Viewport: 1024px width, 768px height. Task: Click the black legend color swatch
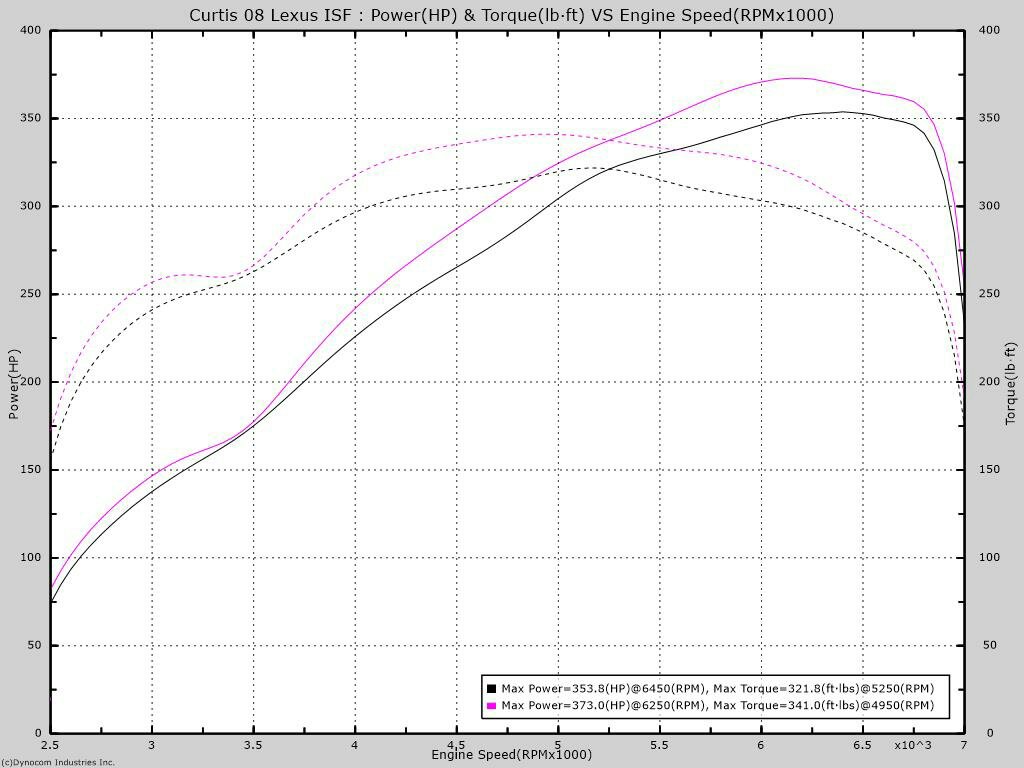[x=491, y=688]
